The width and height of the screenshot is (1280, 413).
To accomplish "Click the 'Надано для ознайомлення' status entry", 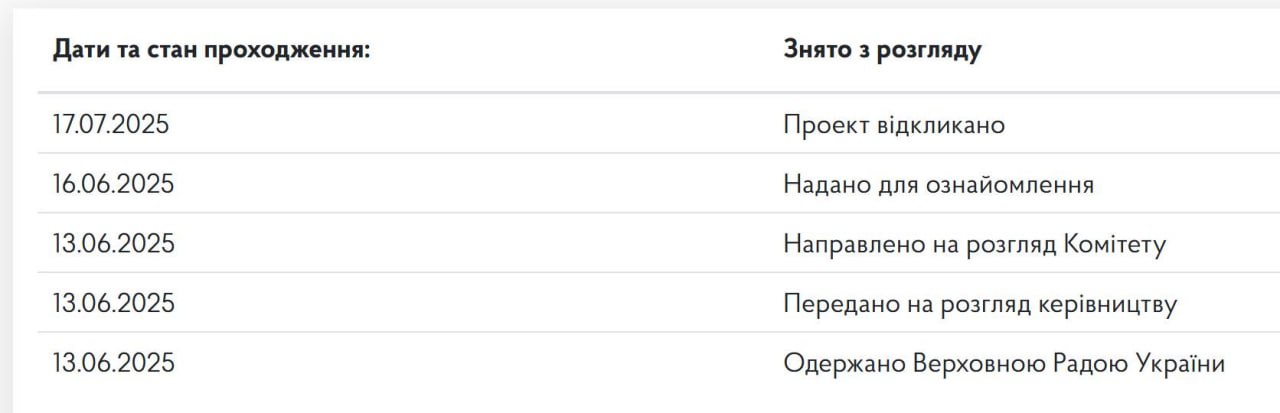I will [x=938, y=185].
